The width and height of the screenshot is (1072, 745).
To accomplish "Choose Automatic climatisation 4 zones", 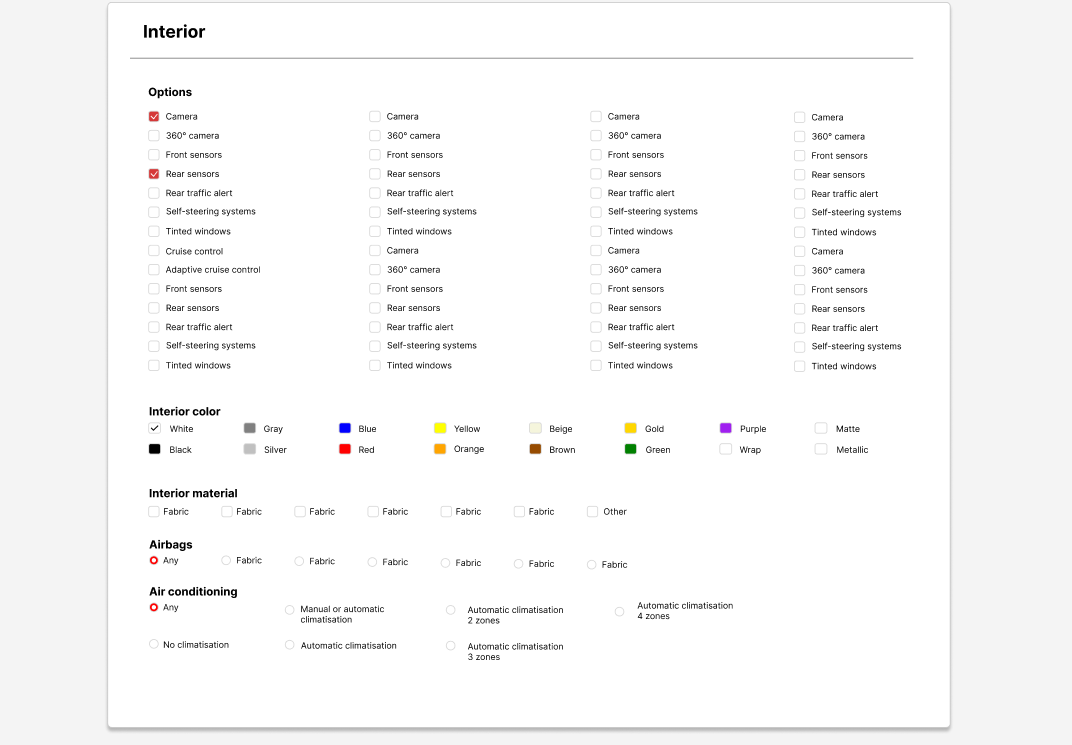I will click(619, 611).
